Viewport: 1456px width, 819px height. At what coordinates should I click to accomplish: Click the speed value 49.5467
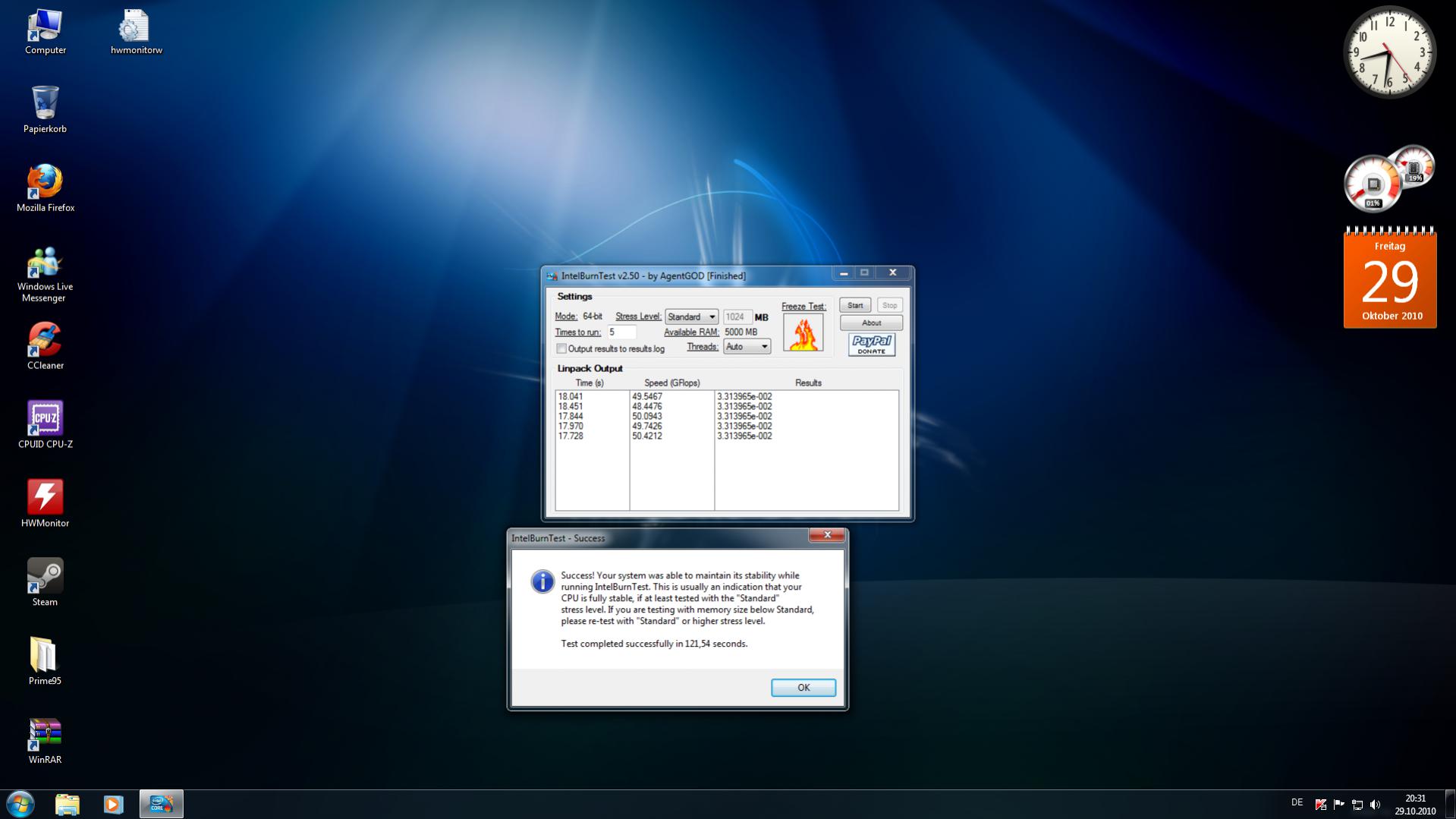pos(647,397)
